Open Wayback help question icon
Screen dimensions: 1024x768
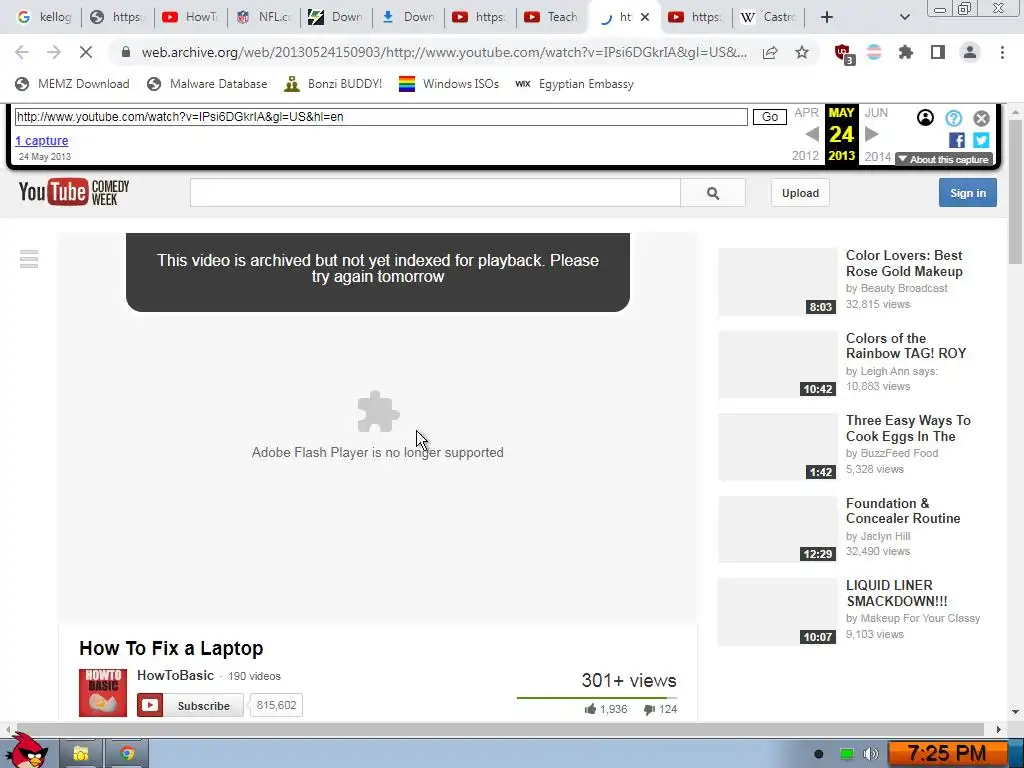[x=953, y=118]
